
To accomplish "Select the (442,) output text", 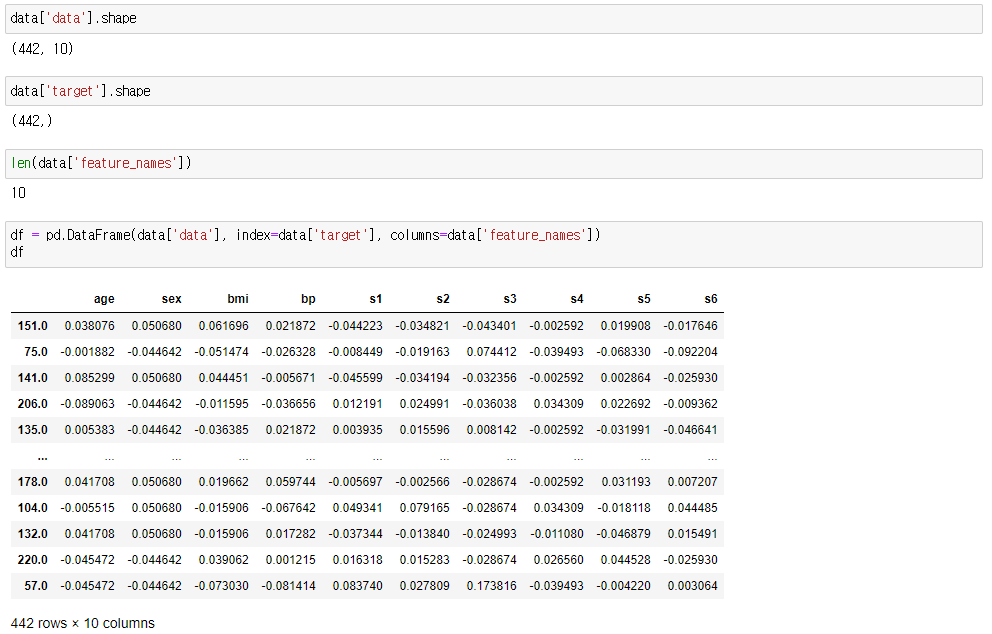I will [32, 120].
